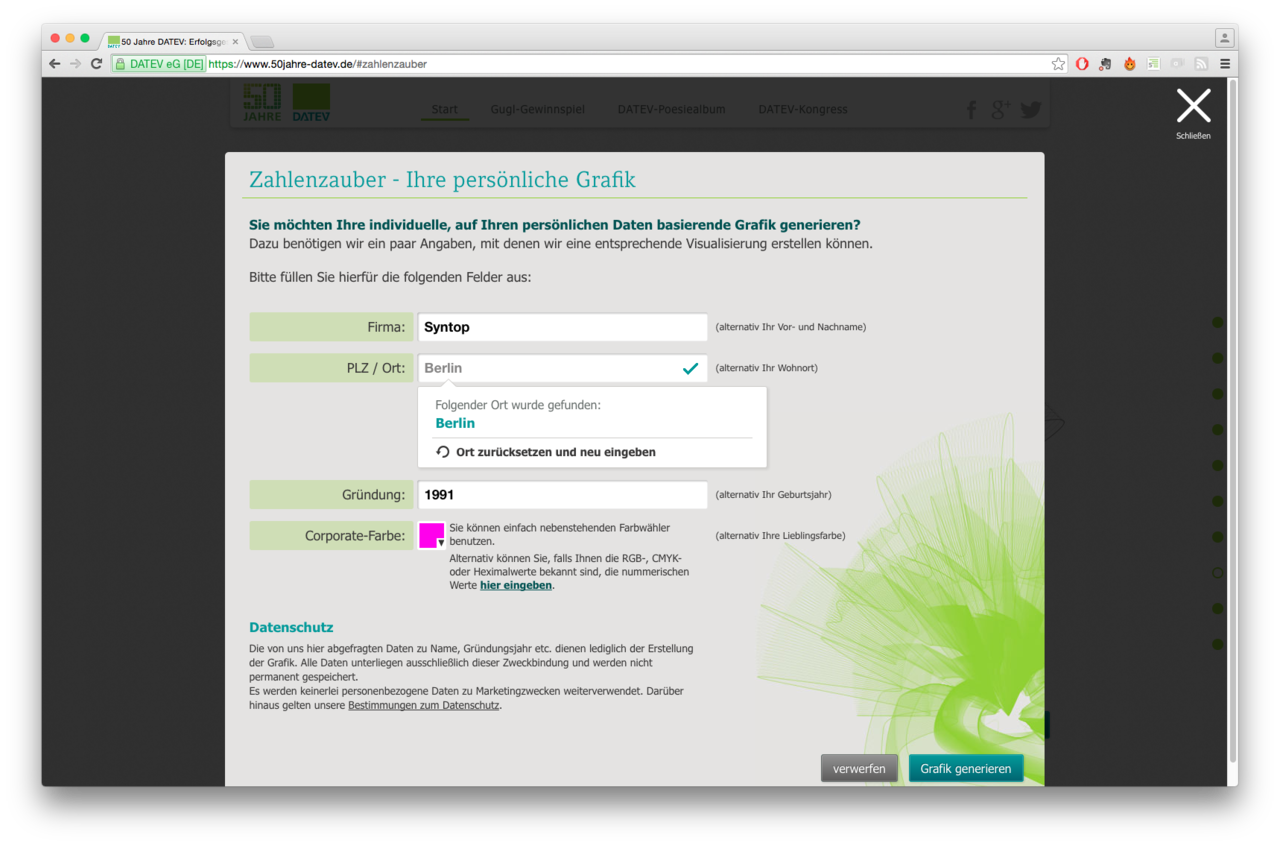1280x846 pixels.
Task: Expand the color picker dropdown arrow
Action: pyautogui.click(x=441, y=543)
